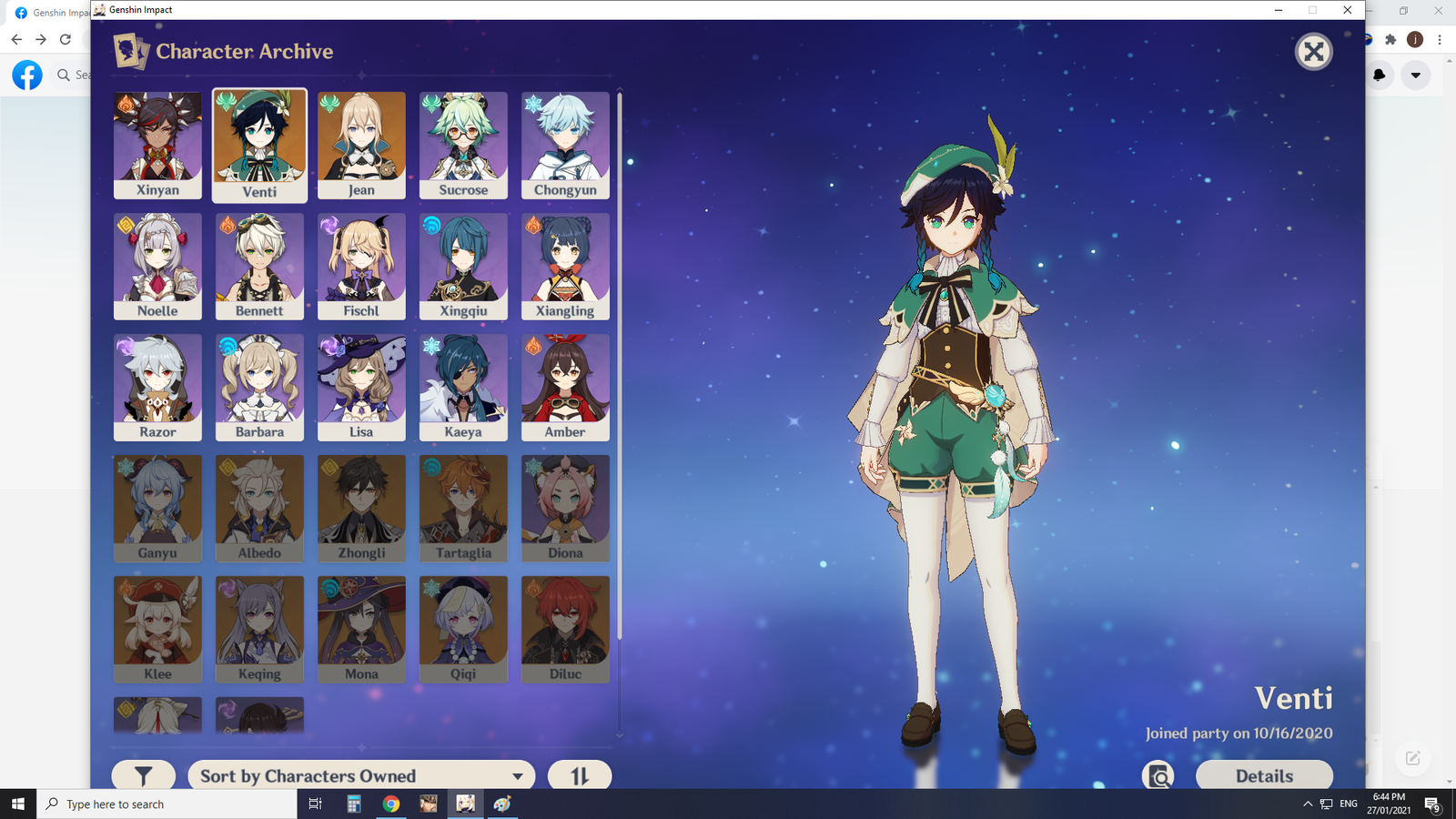Select Klee unowned character card

157,630
